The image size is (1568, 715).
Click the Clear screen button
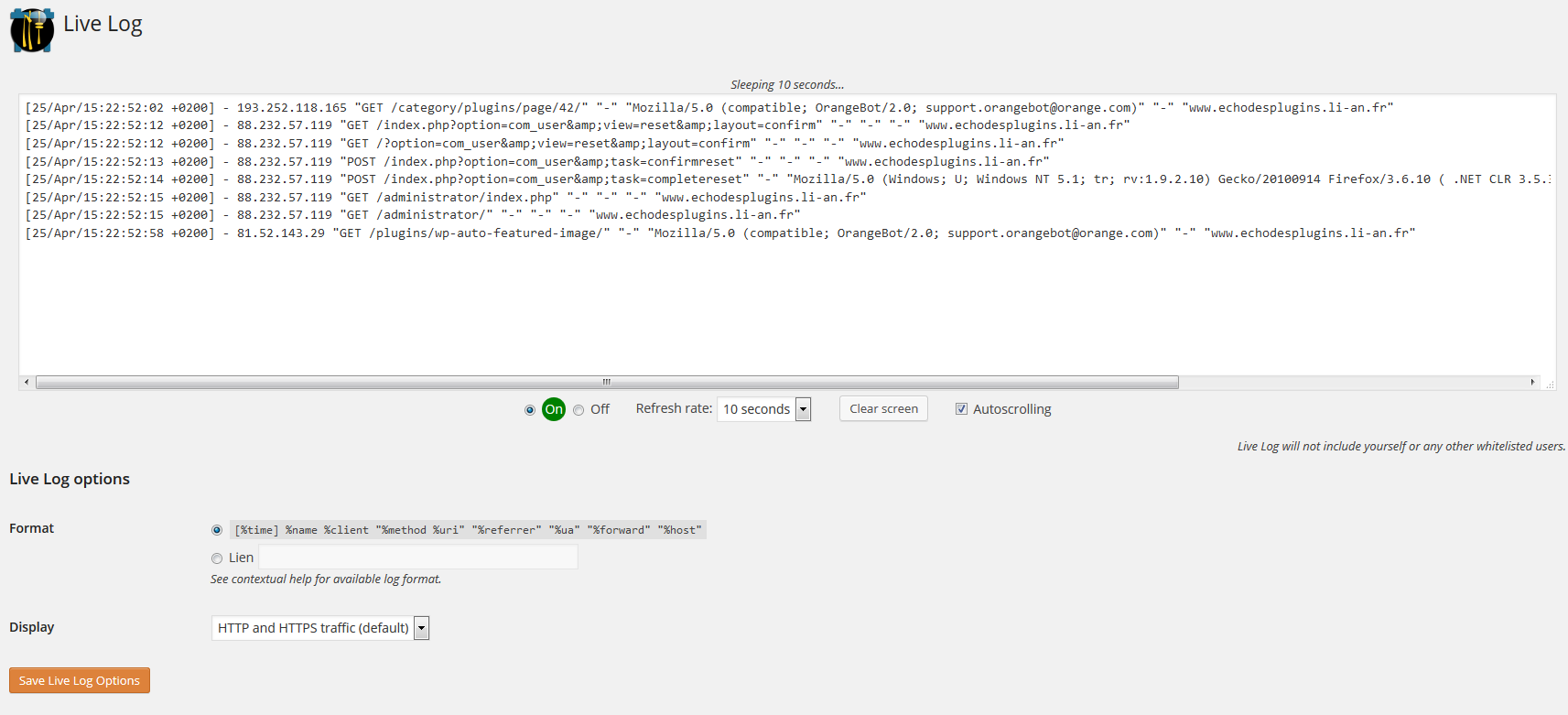click(883, 408)
